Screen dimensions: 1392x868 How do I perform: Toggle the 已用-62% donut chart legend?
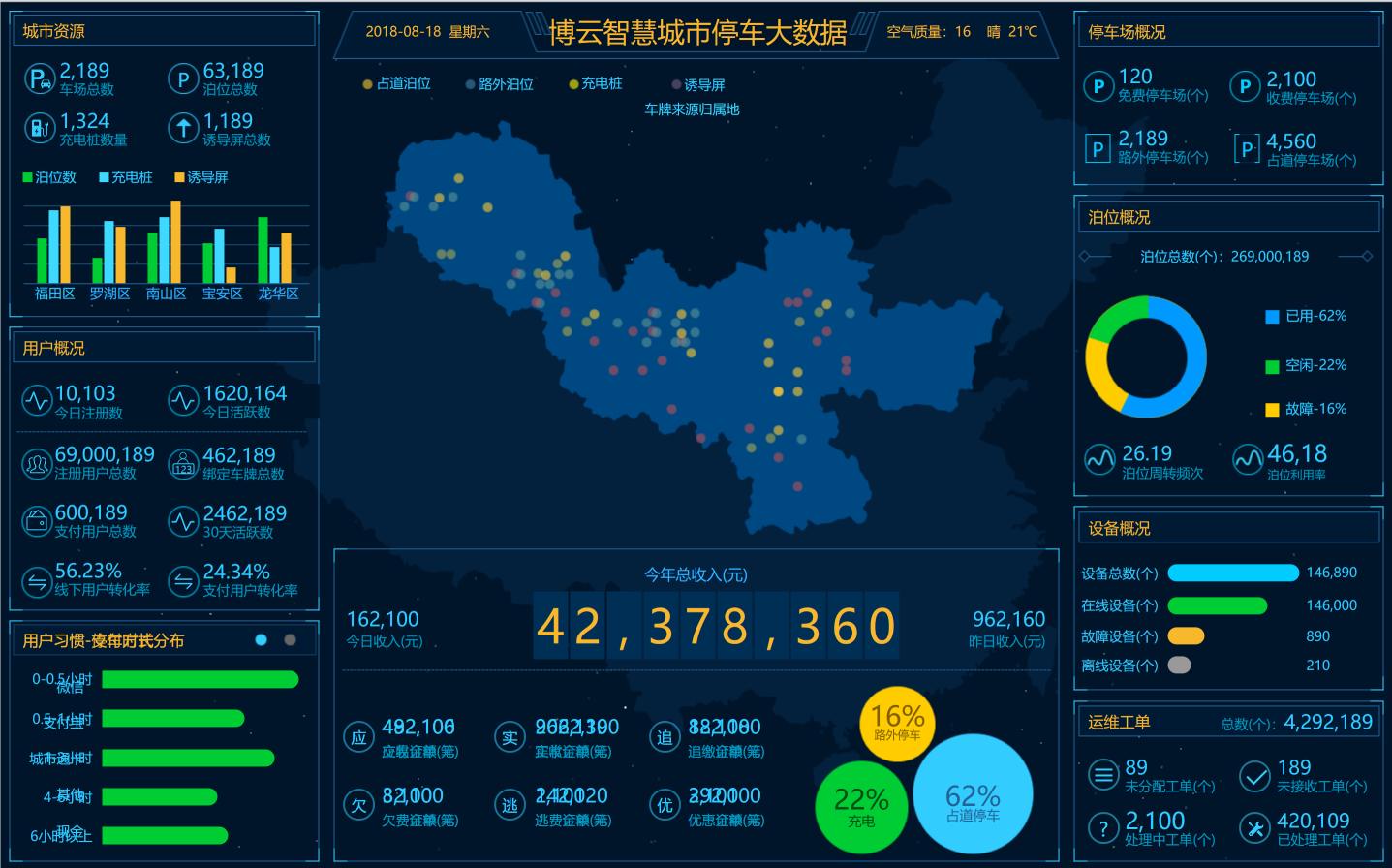[x=1272, y=316]
